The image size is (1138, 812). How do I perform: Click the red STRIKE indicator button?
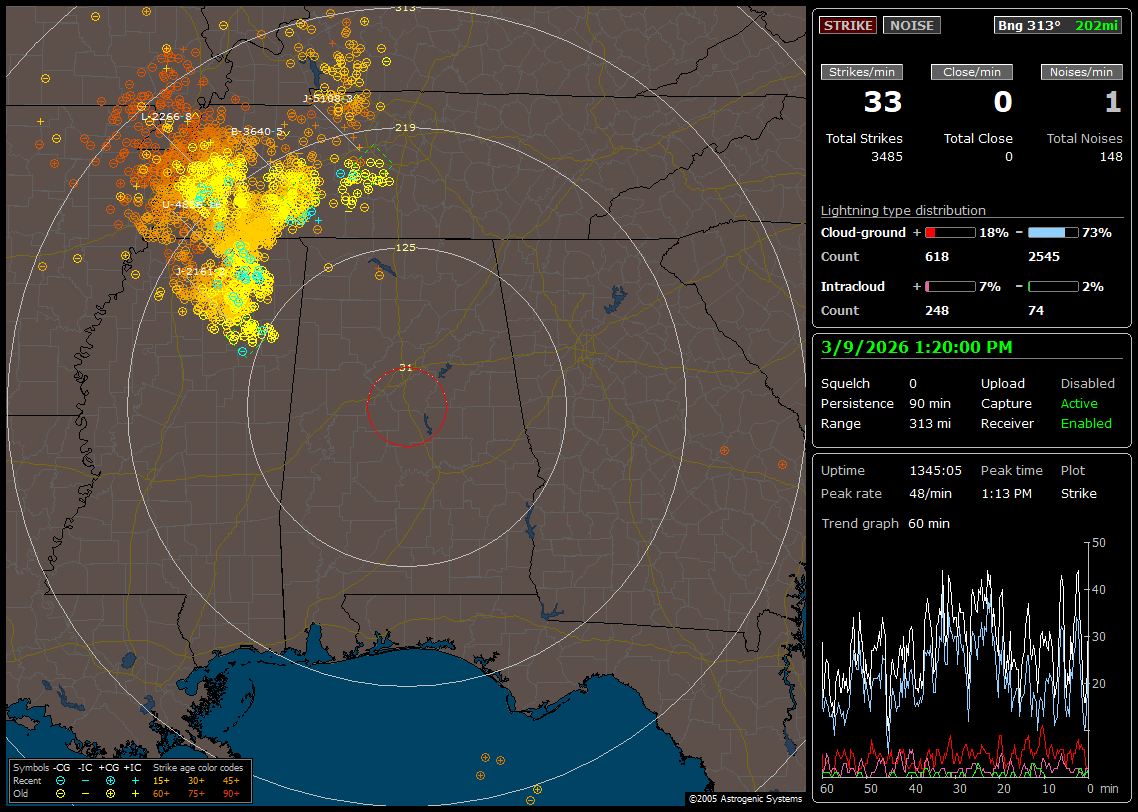[x=848, y=25]
